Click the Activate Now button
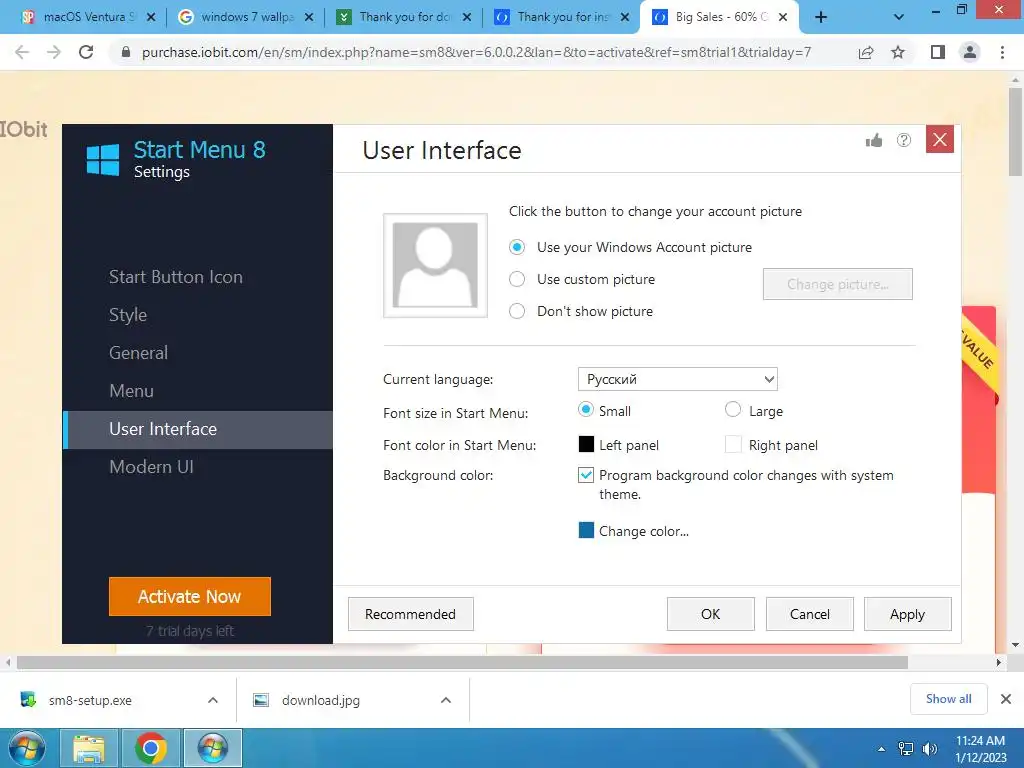 point(189,596)
